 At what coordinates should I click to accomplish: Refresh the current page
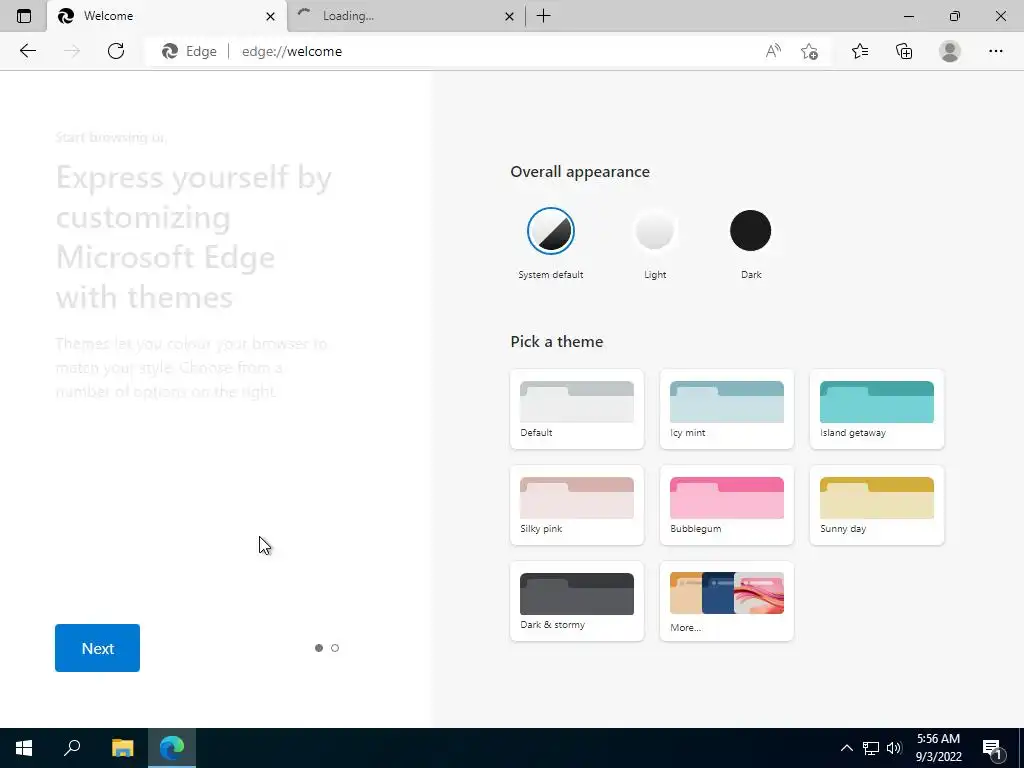coord(116,51)
